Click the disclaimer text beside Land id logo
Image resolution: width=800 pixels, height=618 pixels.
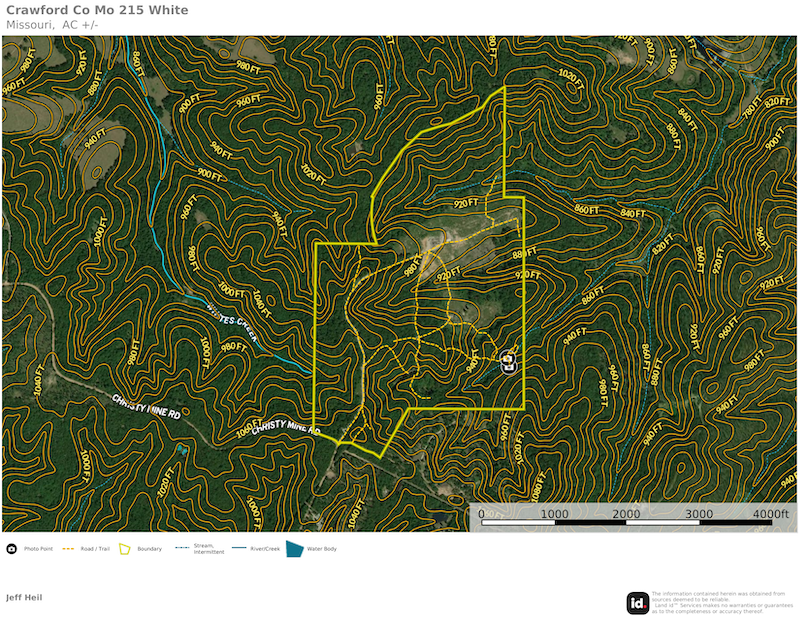pyautogui.click(x=718, y=602)
